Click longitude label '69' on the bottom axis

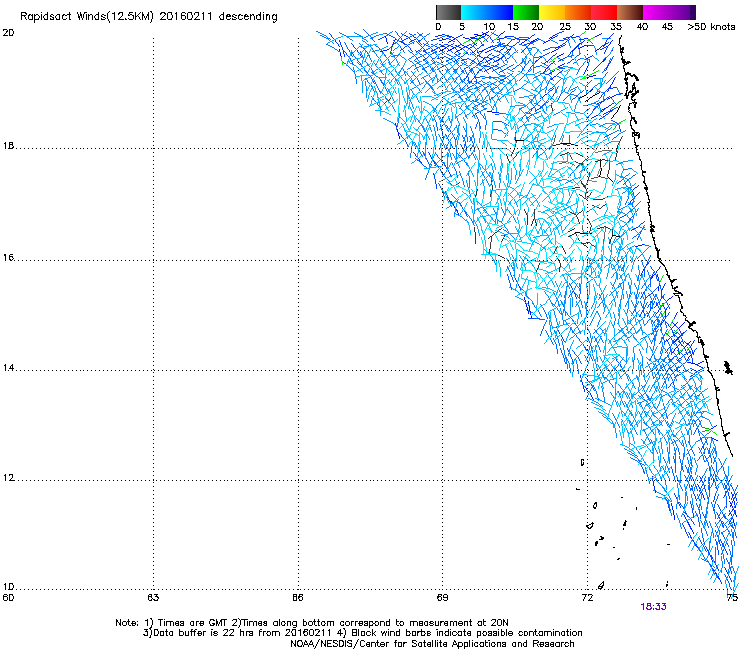coord(442,598)
